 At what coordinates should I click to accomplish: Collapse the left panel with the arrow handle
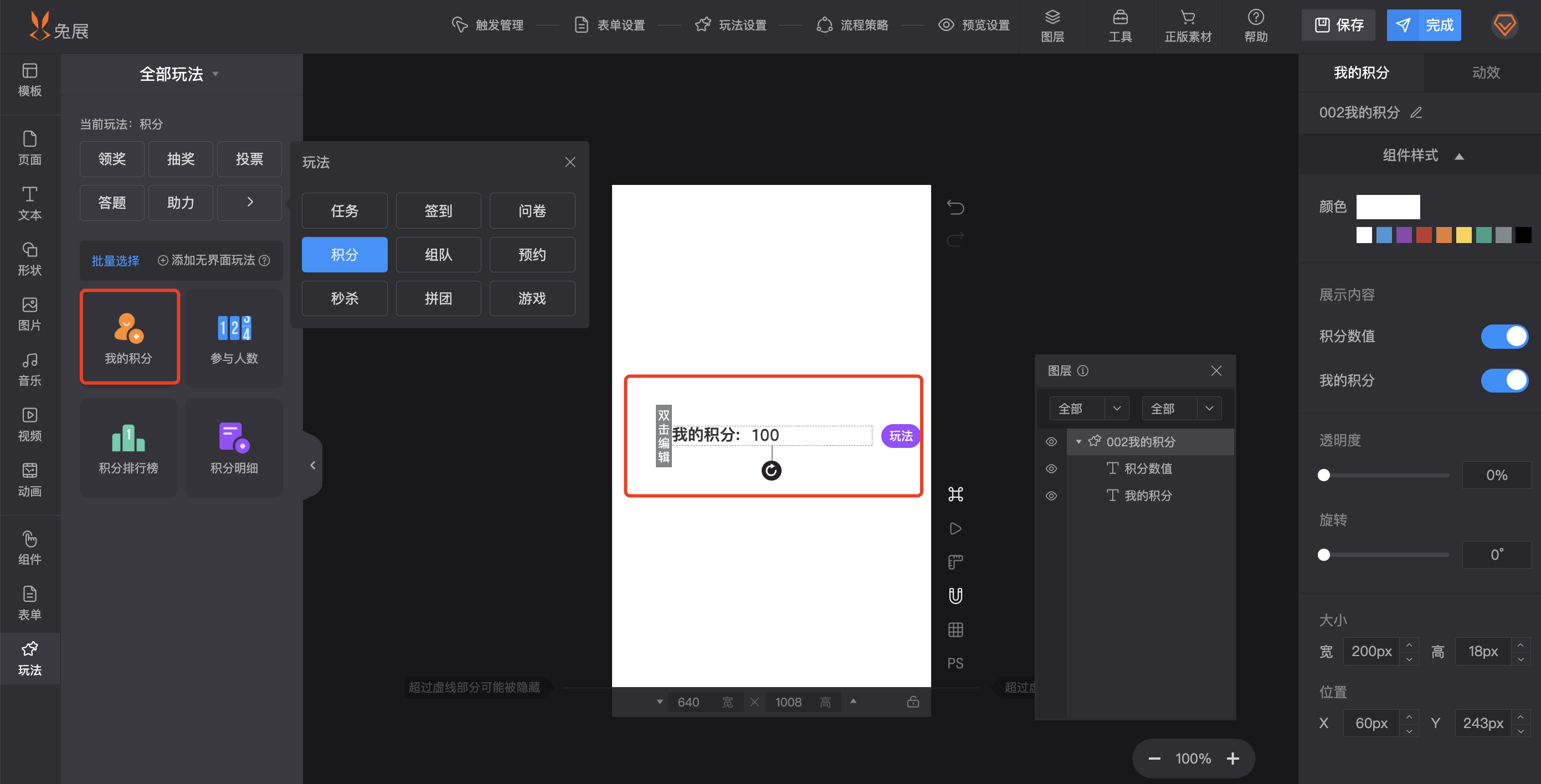[312, 465]
